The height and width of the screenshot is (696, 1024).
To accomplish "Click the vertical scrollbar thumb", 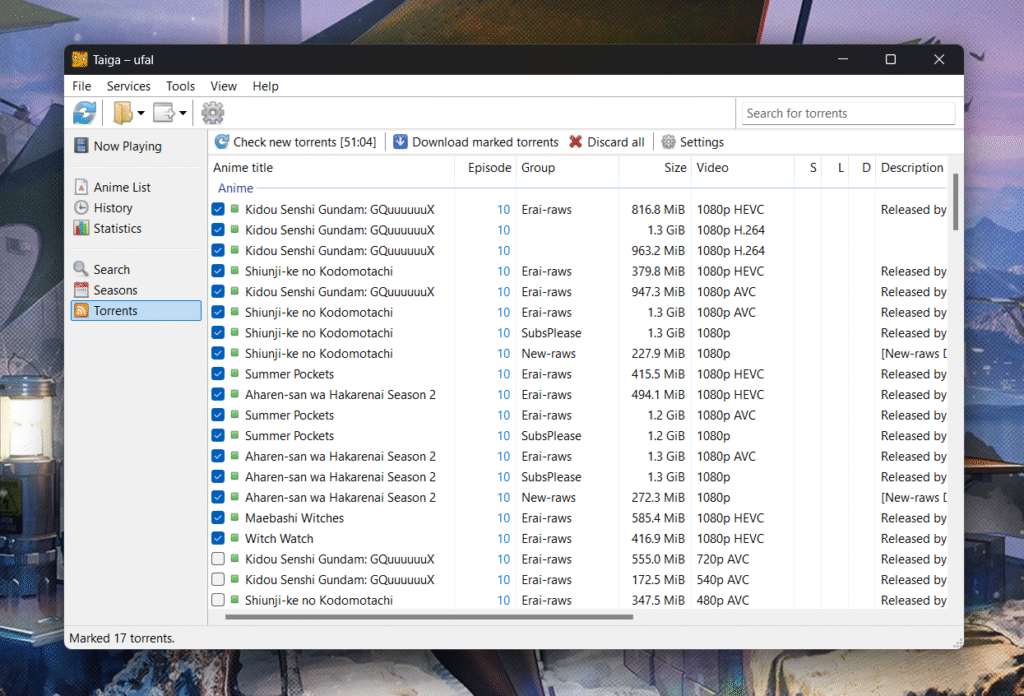I will [x=955, y=202].
